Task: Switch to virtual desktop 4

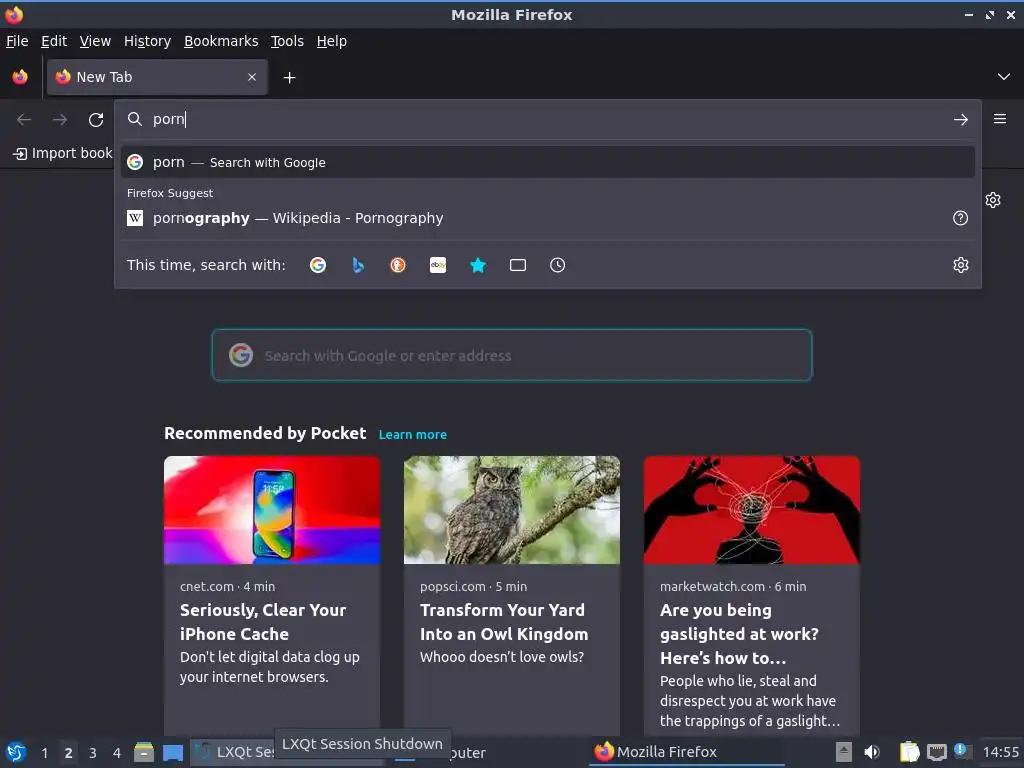Action: 117,753
